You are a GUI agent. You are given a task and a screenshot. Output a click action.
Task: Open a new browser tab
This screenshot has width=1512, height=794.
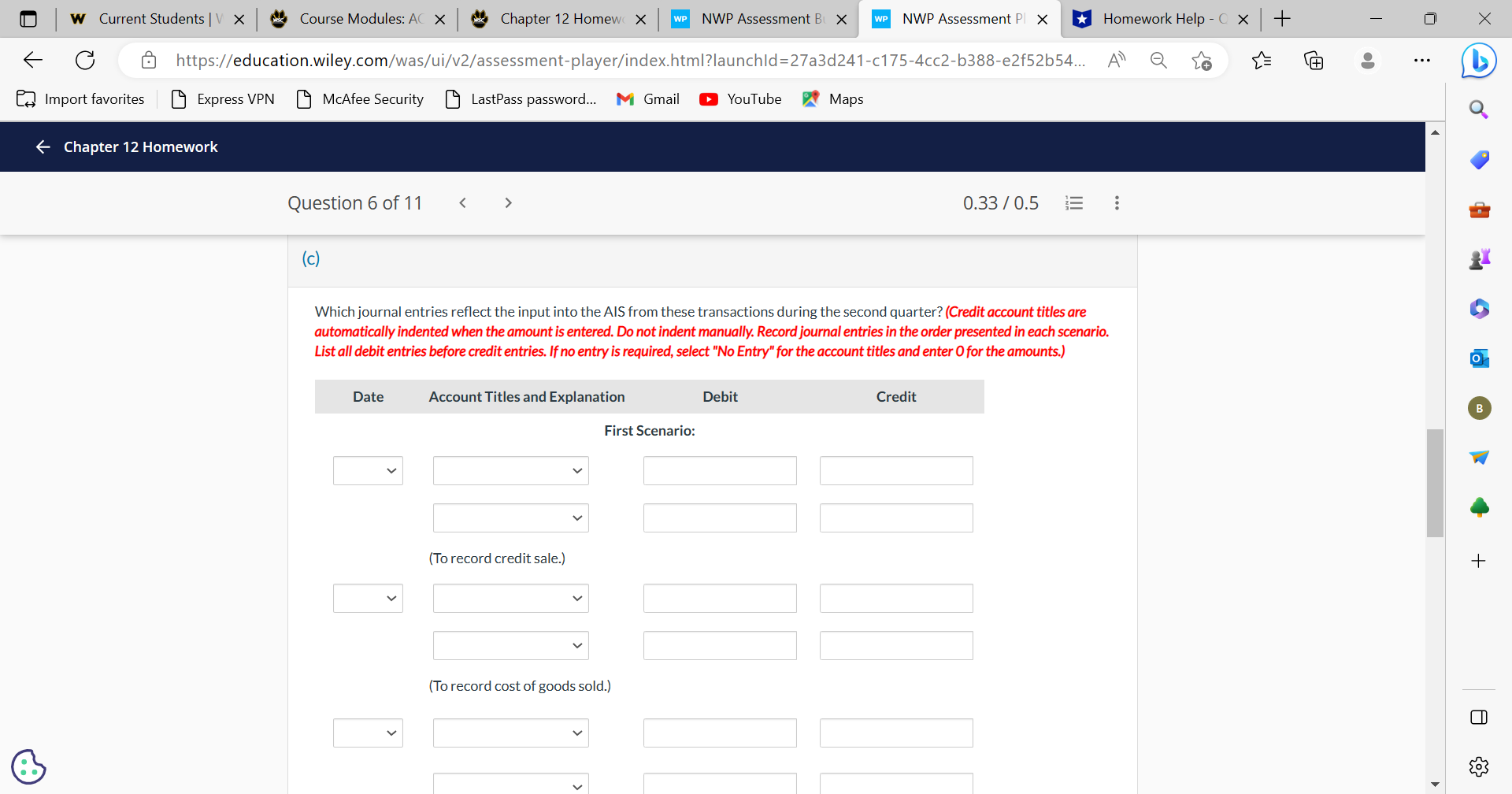[1282, 19]
